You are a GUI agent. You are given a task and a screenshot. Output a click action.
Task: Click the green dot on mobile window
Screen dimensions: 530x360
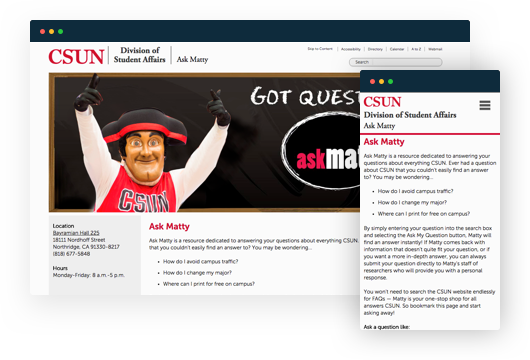(390, 81)
